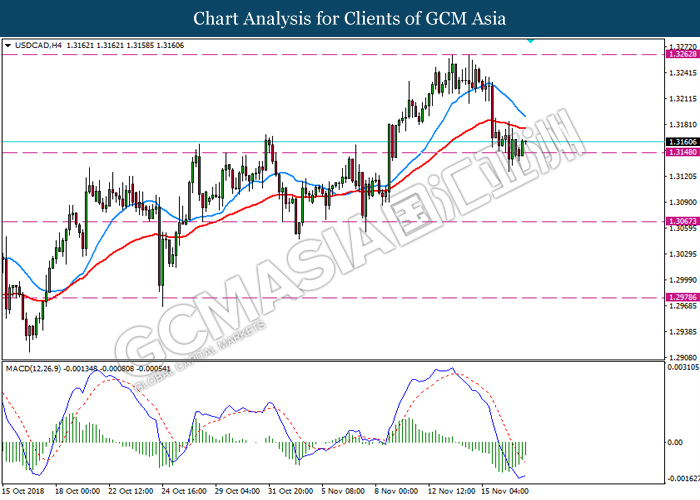
Task: Click the 15 Oct 2018 date label
Action: (23, 491)
